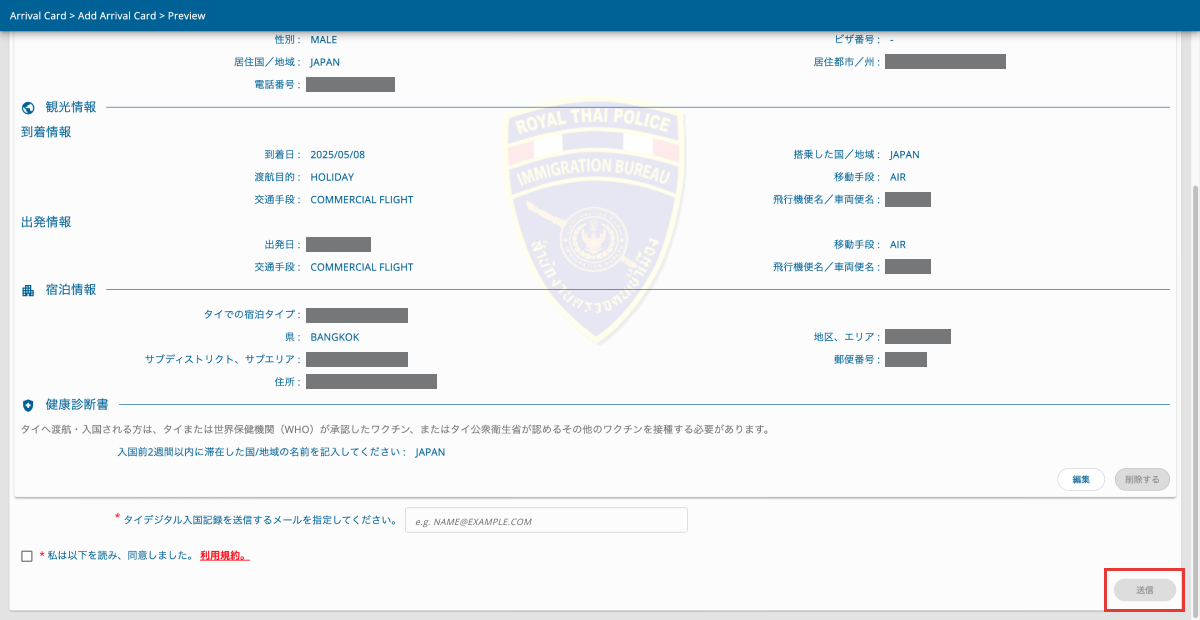Click the masked 出発日 departure date value
This screenshot has height=620, width=1200.
point(337,244)
